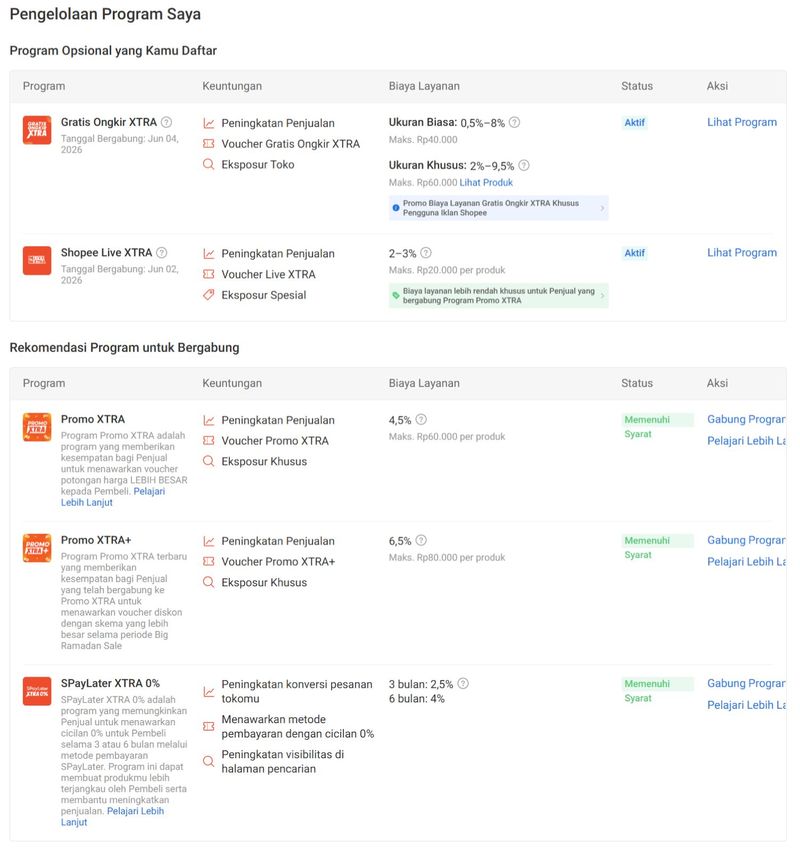Open help icon next to 4,5% fee

421,419
